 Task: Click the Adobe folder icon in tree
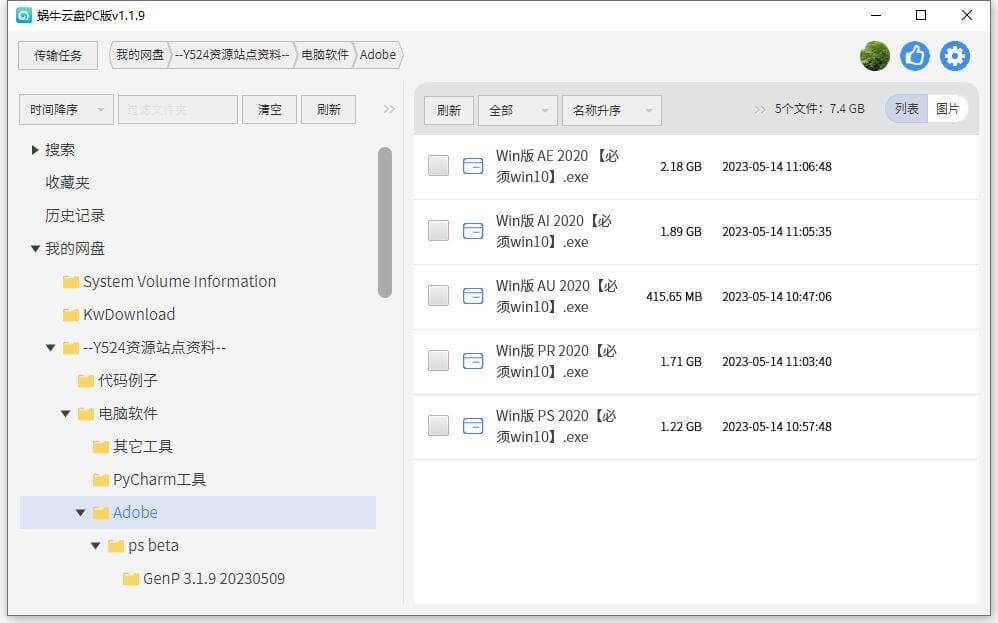(101, 513)
